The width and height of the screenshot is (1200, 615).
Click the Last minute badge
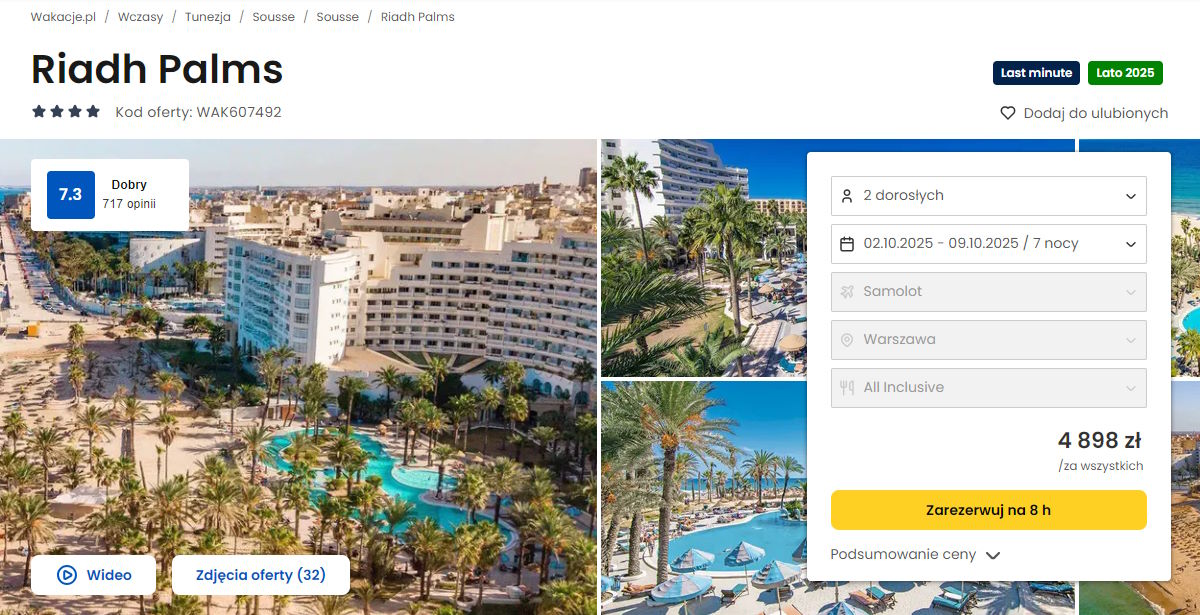[x=1036, y=73]
